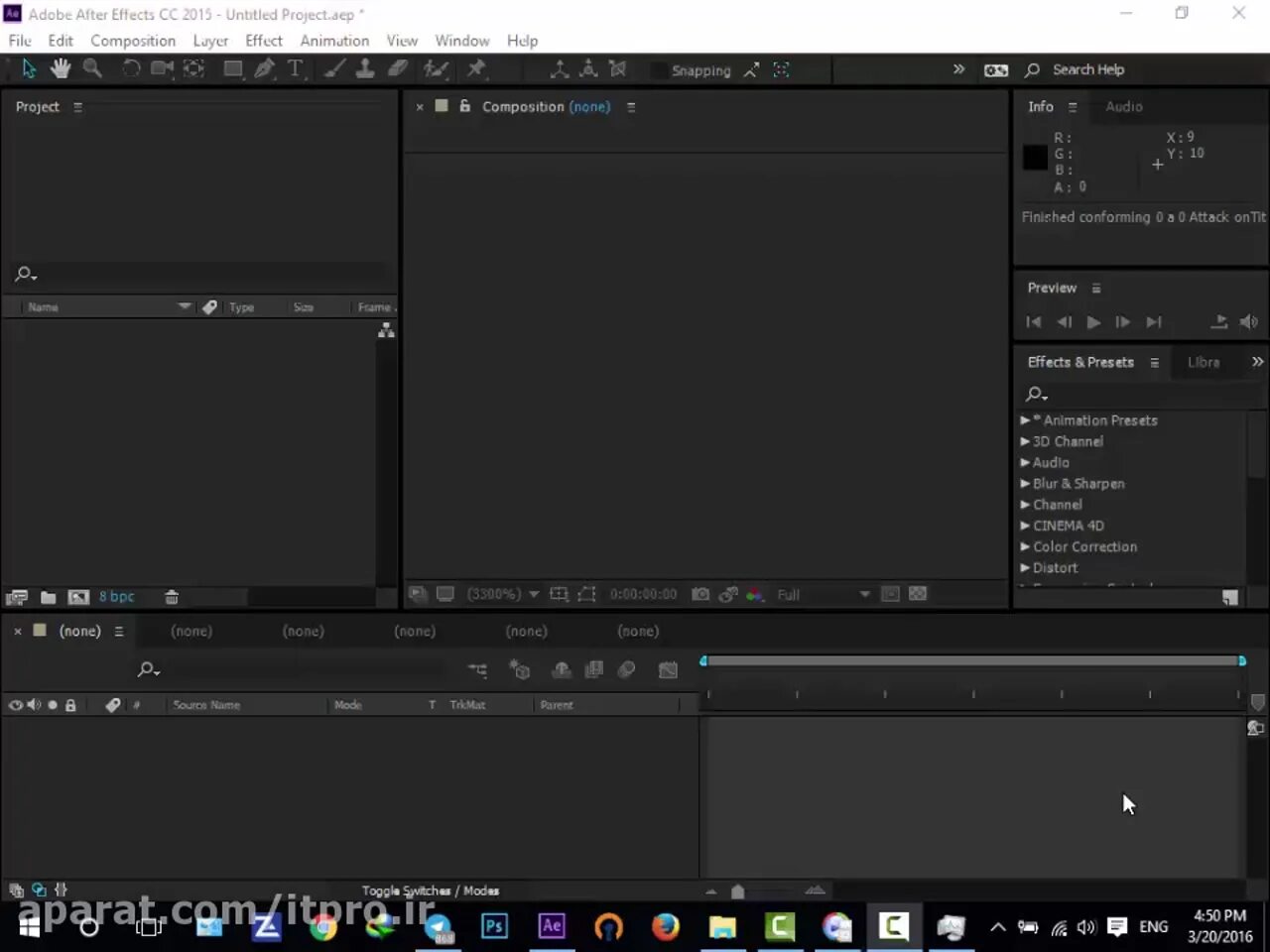
Task: Select the Roto Brush tool
Action: (436, 68)
